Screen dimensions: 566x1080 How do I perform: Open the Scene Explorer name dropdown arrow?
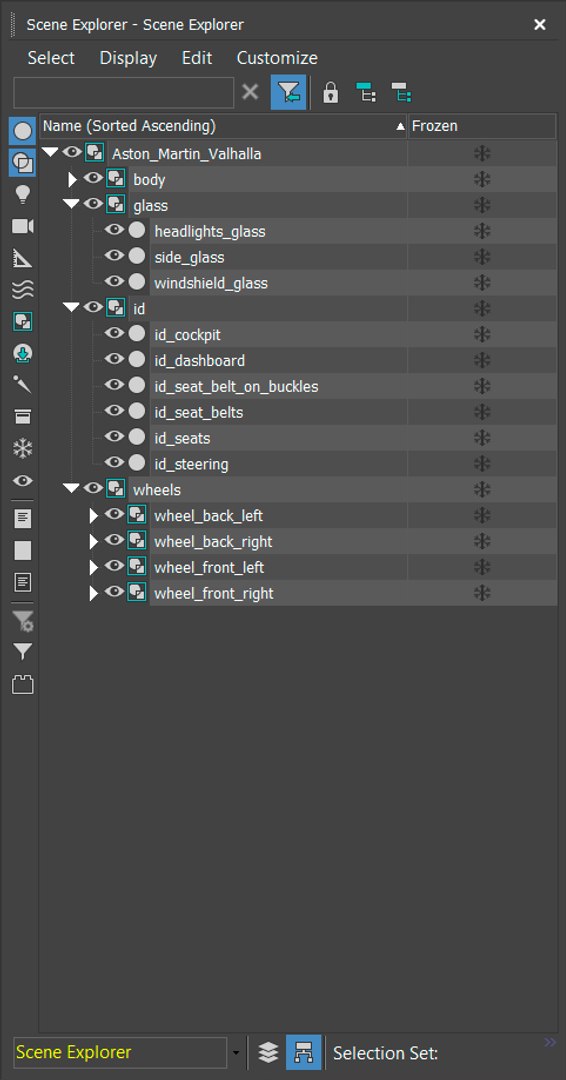pos(236,1053)
